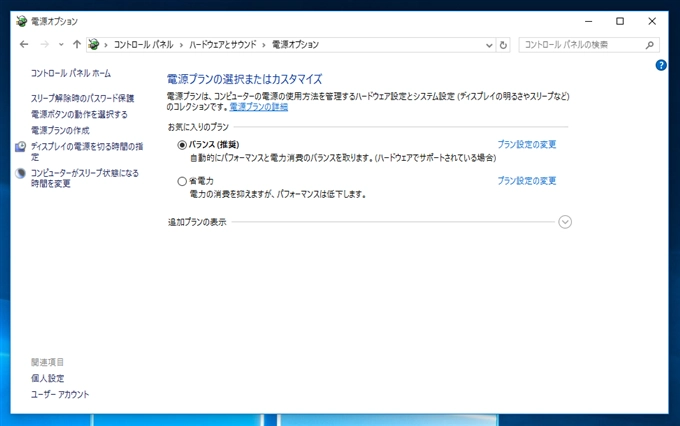Image resolution: width=680 pixels, height=426 pixels.
Task: Click the sleep time moon icon
Action: point(20,174)
